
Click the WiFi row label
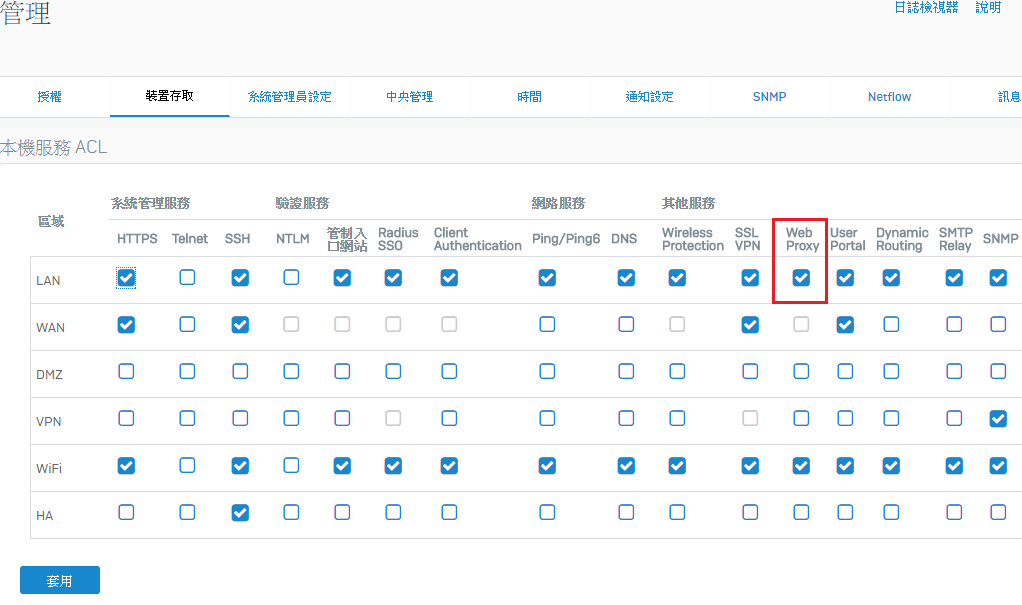click(x=49, y=468)
